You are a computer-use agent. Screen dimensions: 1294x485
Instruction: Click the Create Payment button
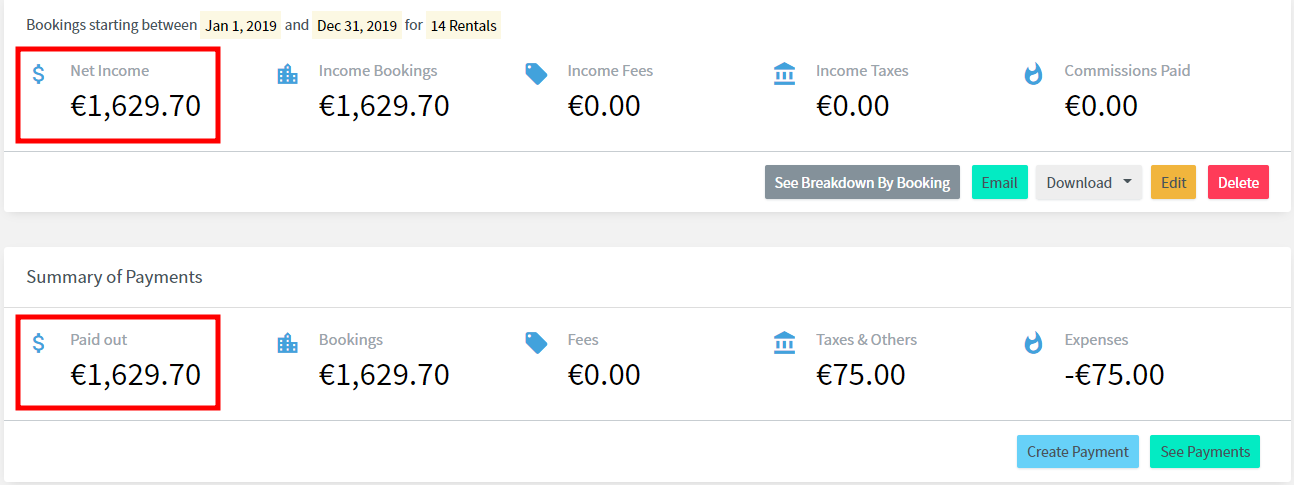coord(1077,451)
